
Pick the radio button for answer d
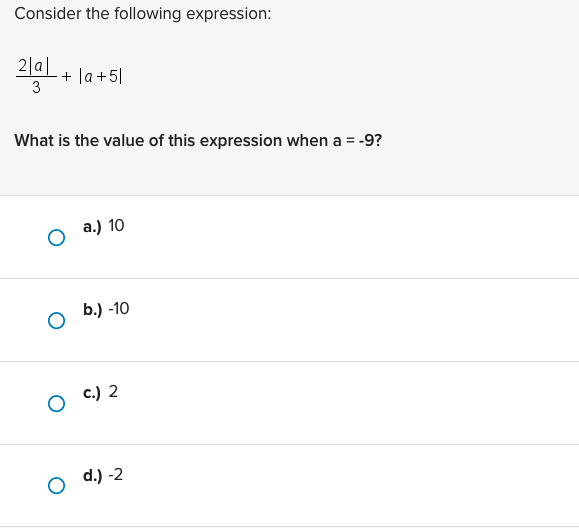click(56, 486)
